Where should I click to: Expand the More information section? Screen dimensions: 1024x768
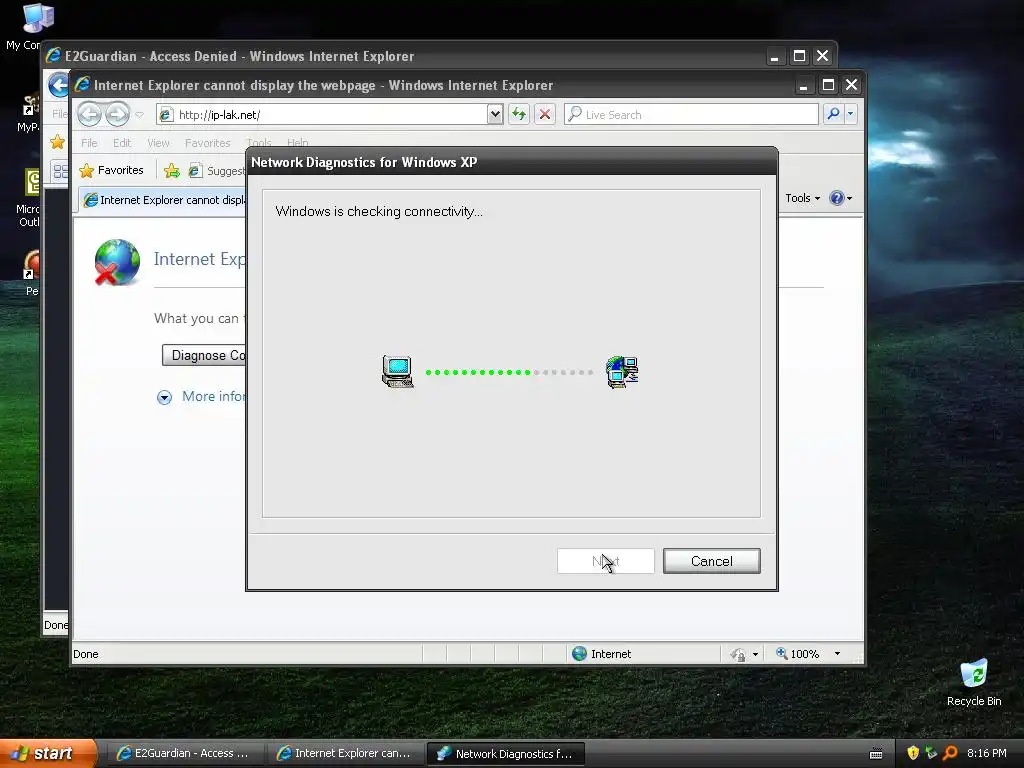201,396
